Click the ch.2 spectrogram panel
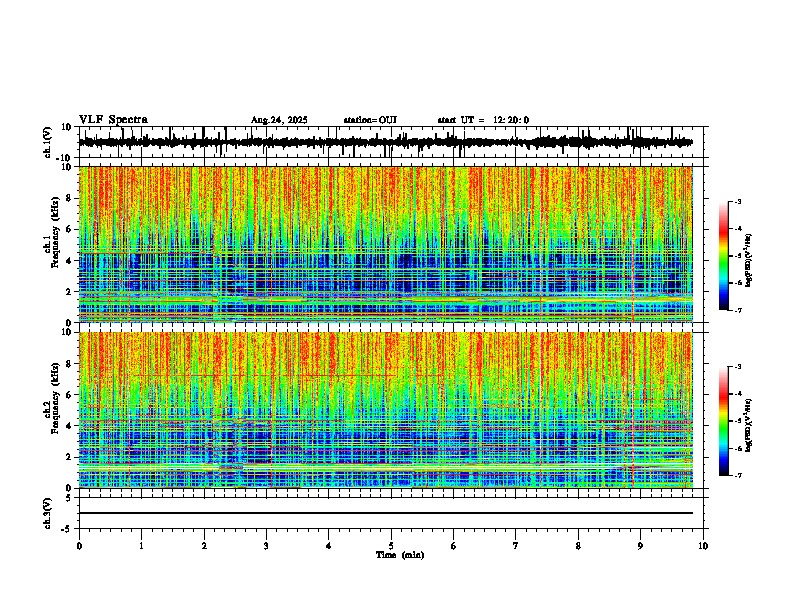The image size is (792, 612). point(386,410)
